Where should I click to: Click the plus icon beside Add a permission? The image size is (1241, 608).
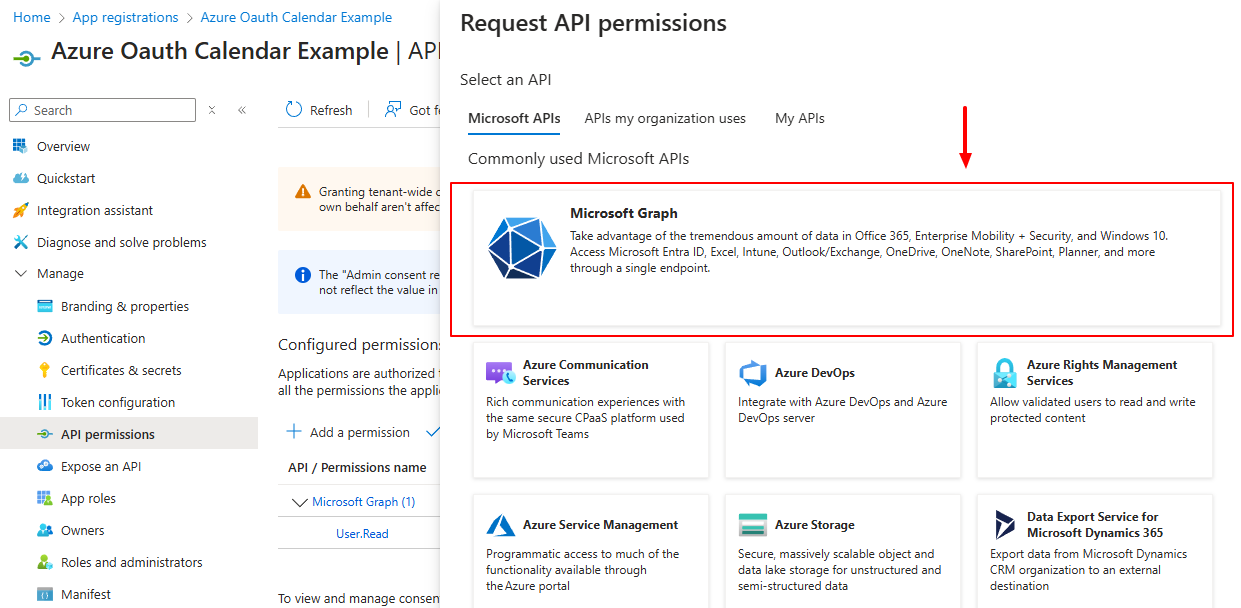294,432
